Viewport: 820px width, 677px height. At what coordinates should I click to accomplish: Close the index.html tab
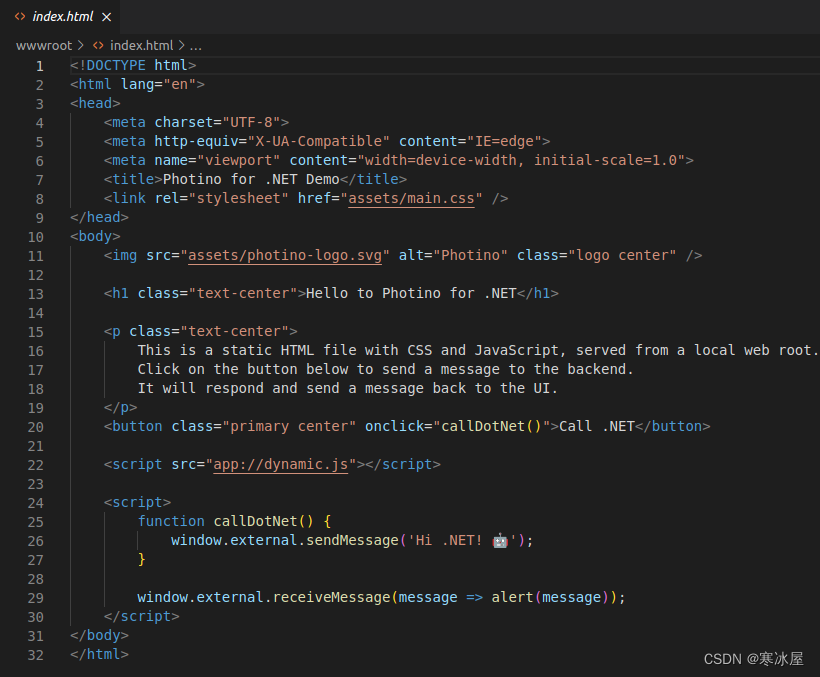pos(107,17)
